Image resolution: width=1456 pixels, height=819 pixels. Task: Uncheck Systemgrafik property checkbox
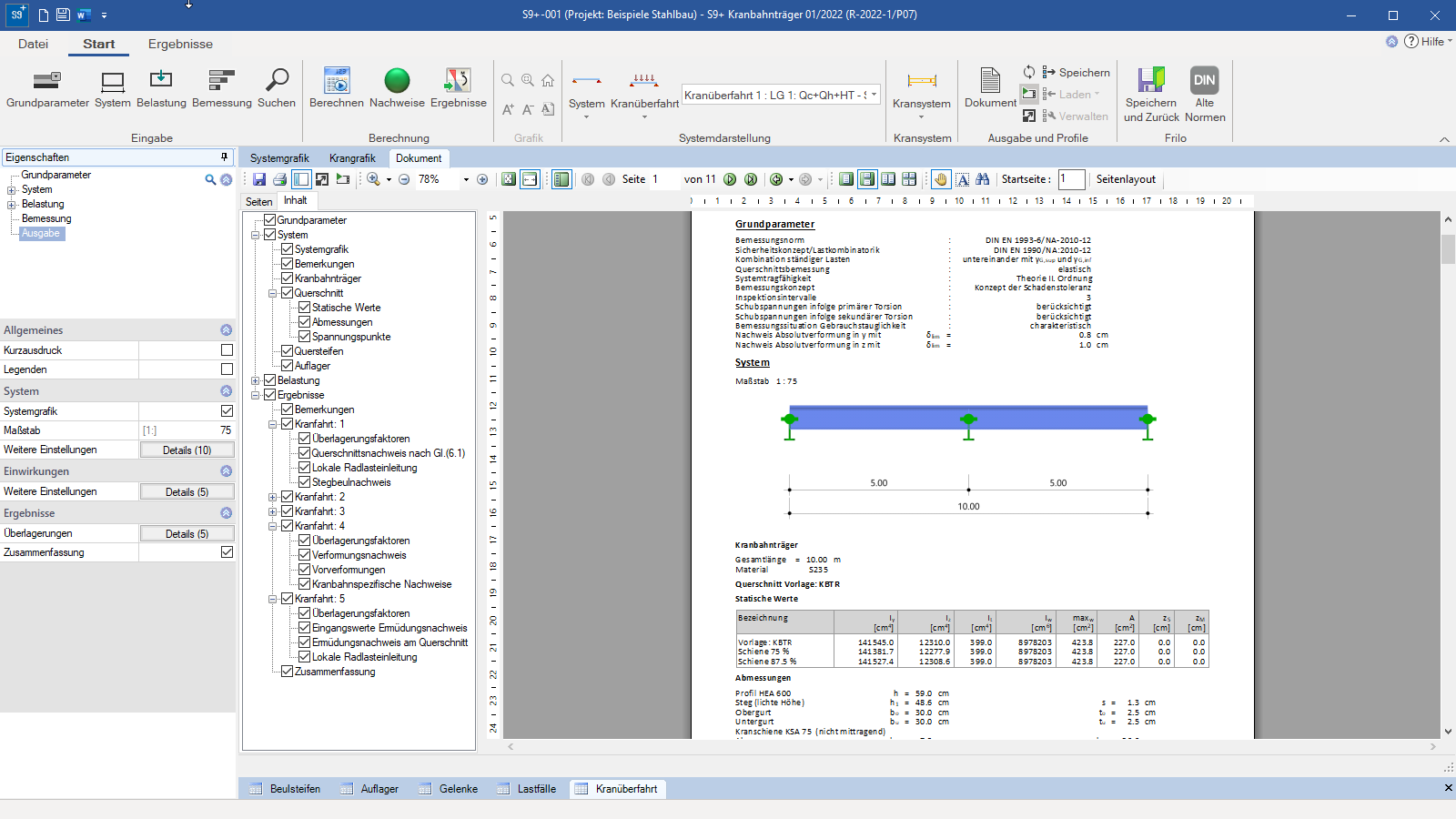[x=227, y=411]
